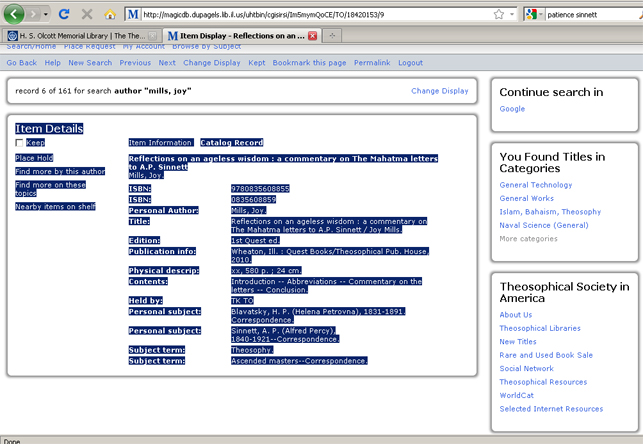
Task: Close the Item Display tab
Action: point(312,36)
